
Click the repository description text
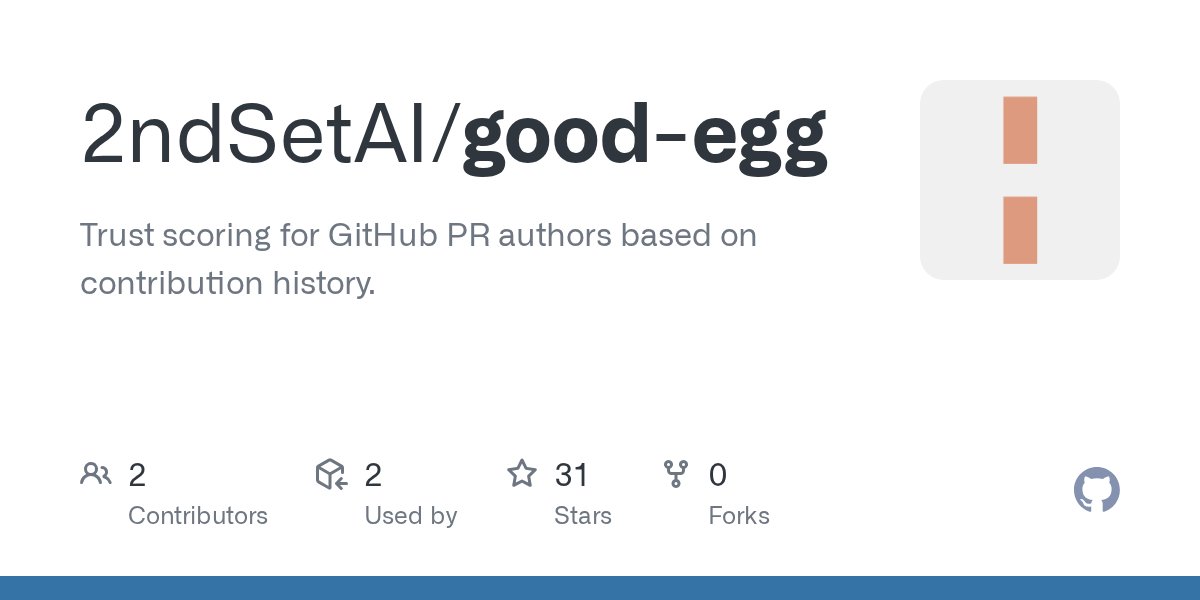click(418, 260)
